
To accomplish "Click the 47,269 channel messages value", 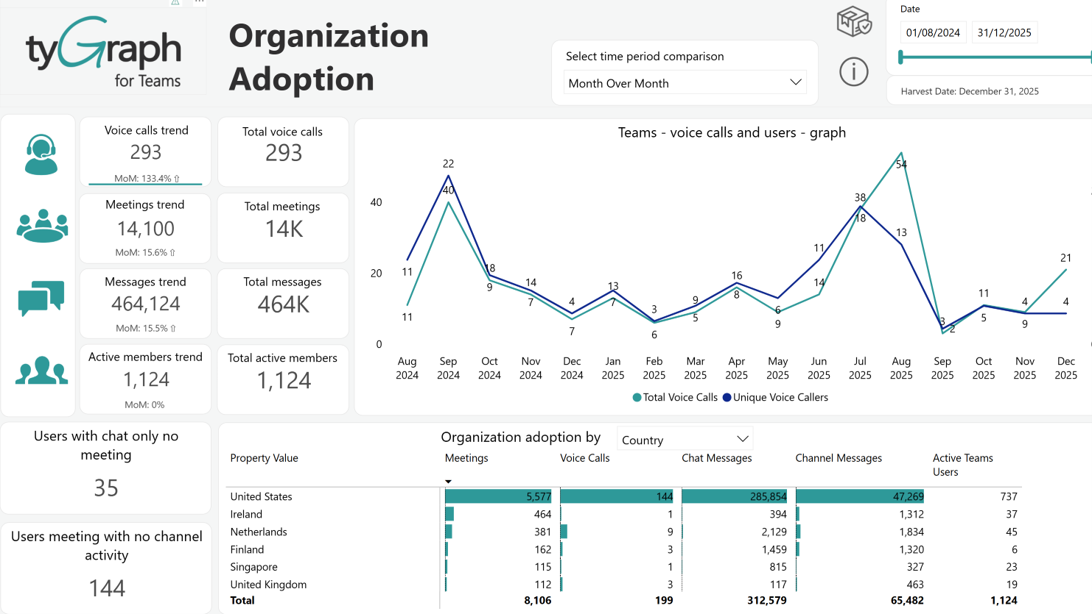I will (x=908, y=496).
